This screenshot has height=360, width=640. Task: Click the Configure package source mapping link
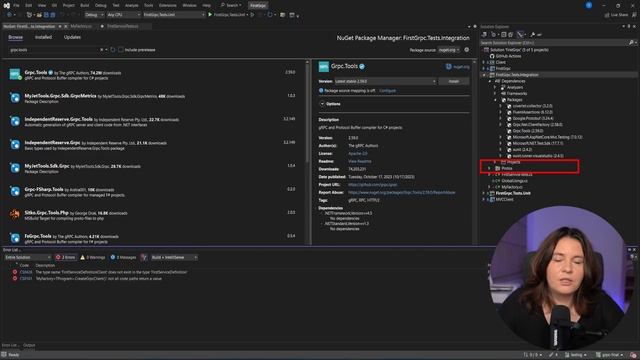point(387,91)
